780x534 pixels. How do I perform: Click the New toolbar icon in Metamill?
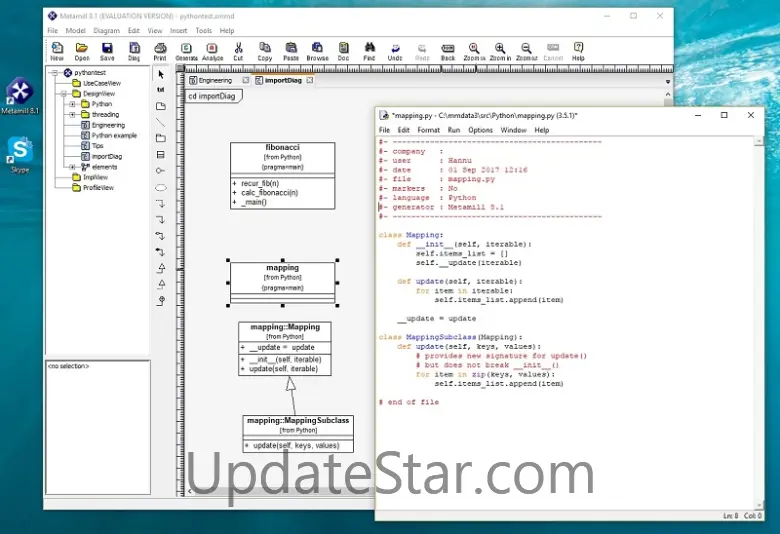[57, 51]
